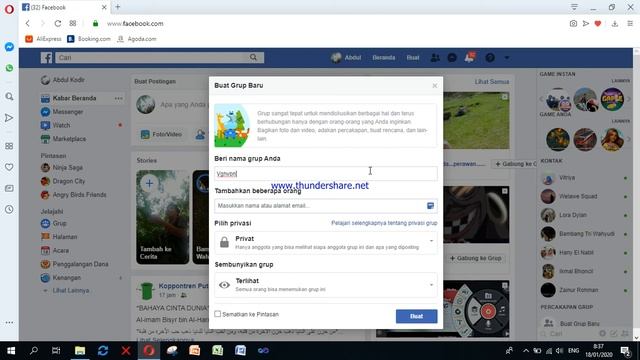
Task: Close the Buat Grup Baru dialog
Action: coord(435,86)
